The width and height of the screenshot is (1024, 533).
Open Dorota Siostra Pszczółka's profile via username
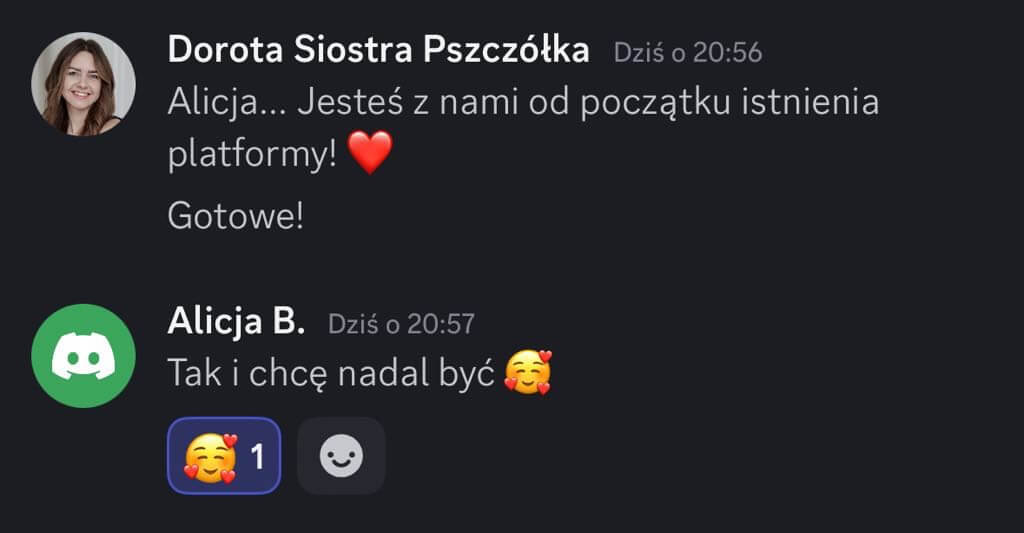click(378, 50)
